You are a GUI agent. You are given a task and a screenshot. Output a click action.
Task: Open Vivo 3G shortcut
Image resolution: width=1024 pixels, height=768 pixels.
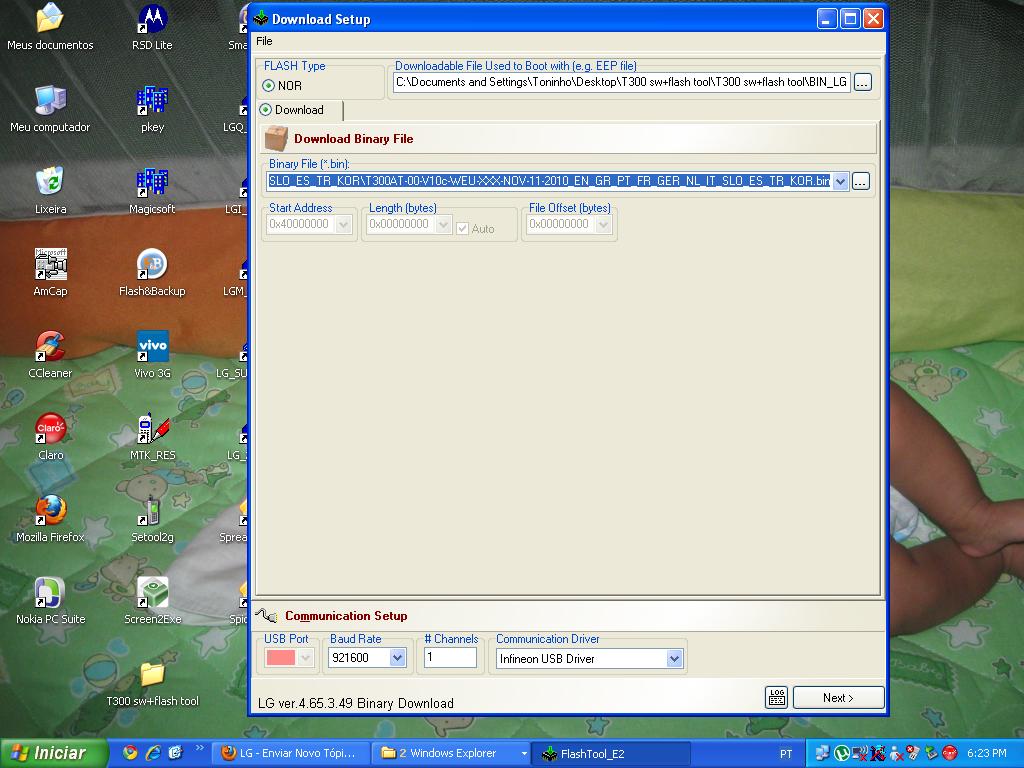pos(152,355)
